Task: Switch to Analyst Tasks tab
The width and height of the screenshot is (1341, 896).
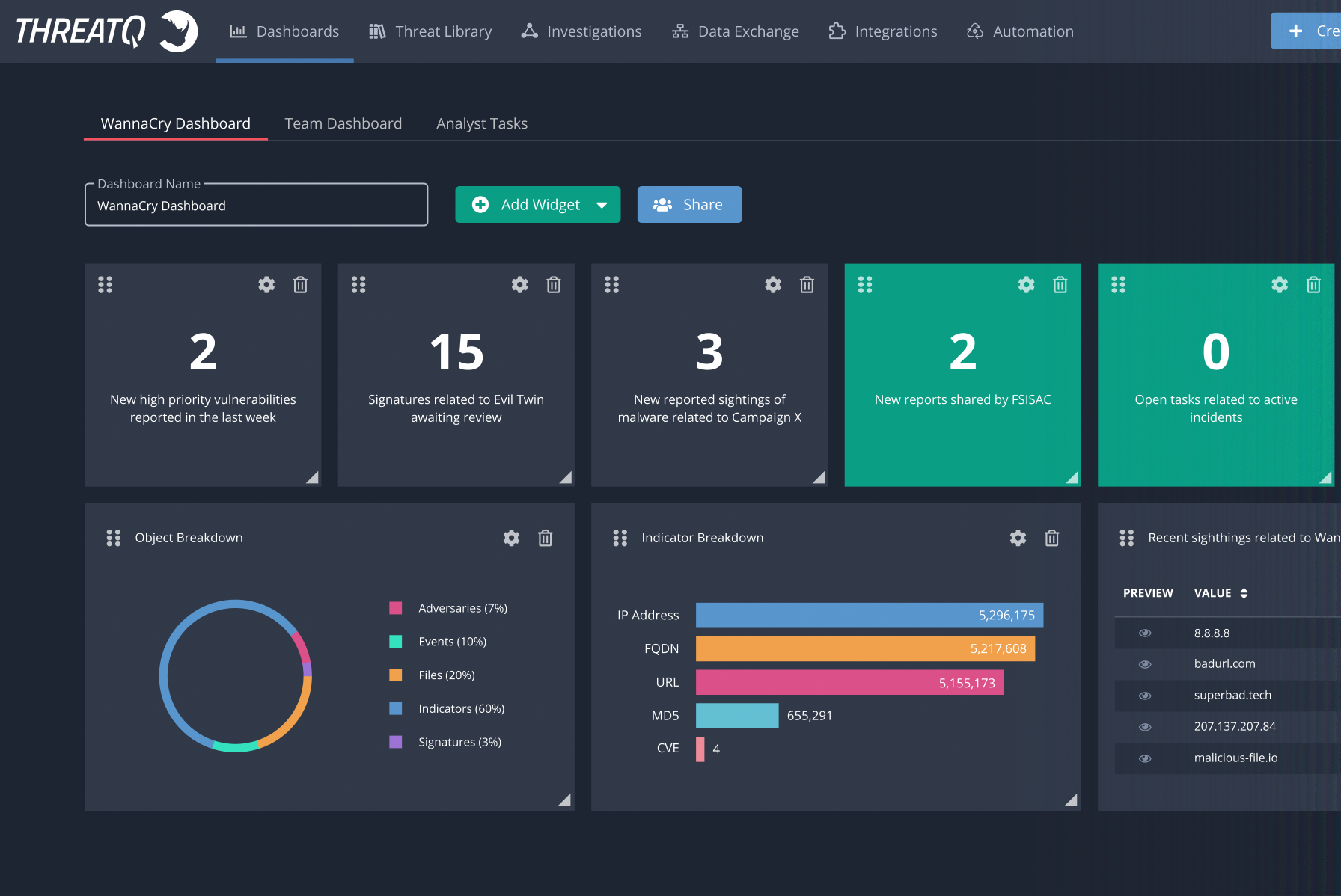Action: tap(482, 123)
